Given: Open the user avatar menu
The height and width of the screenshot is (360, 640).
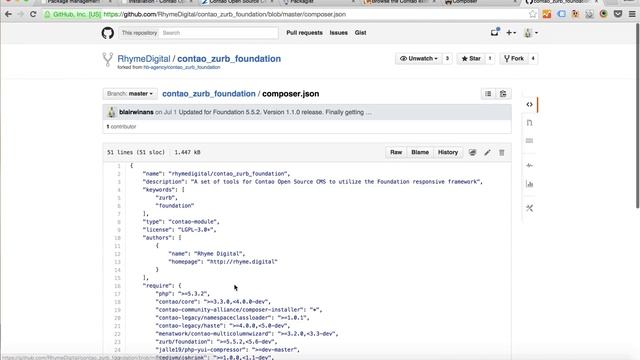Looking at the screenshot, I should tap(530, 33).
